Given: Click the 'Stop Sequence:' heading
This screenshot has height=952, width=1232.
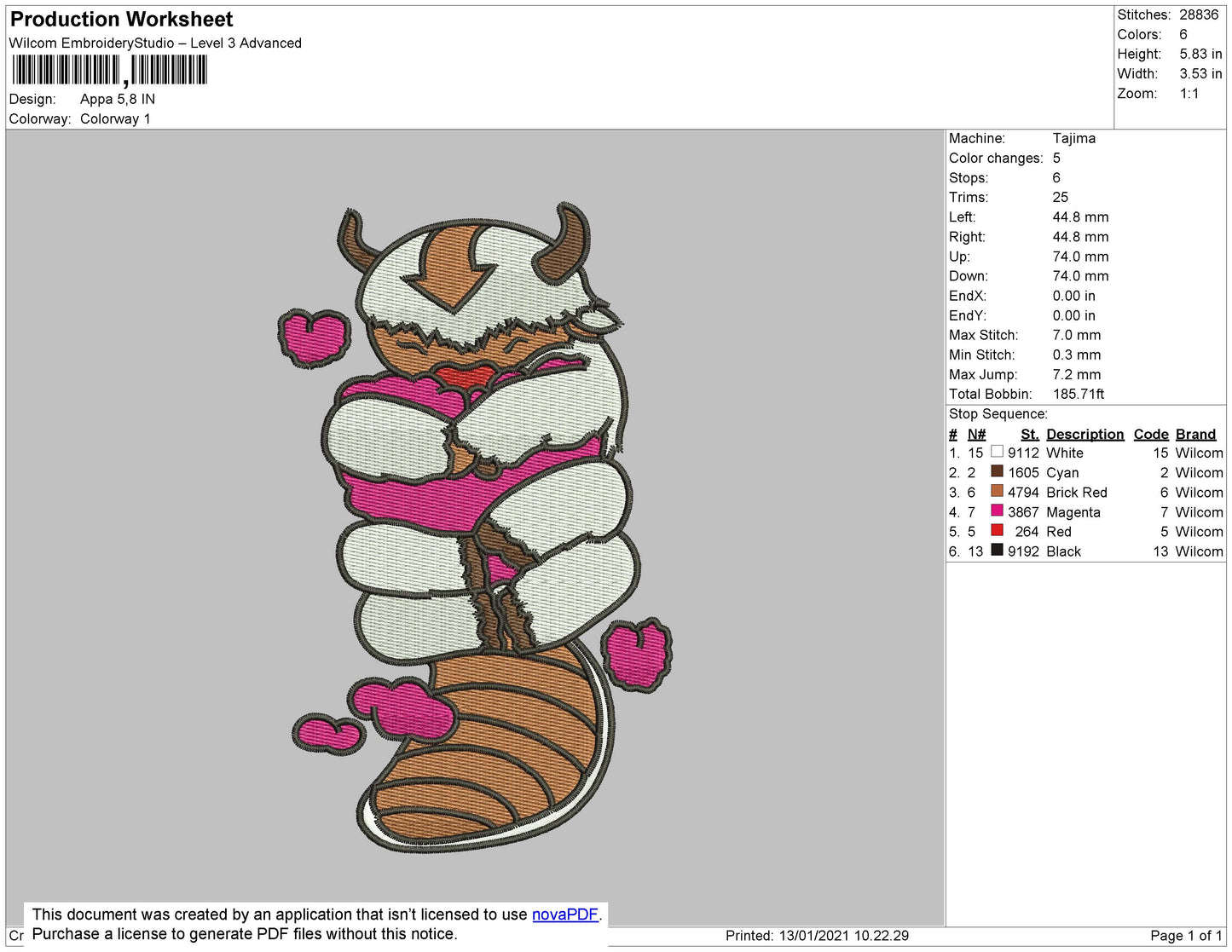Looking at the screenshot, I should (x=998, y=414).
